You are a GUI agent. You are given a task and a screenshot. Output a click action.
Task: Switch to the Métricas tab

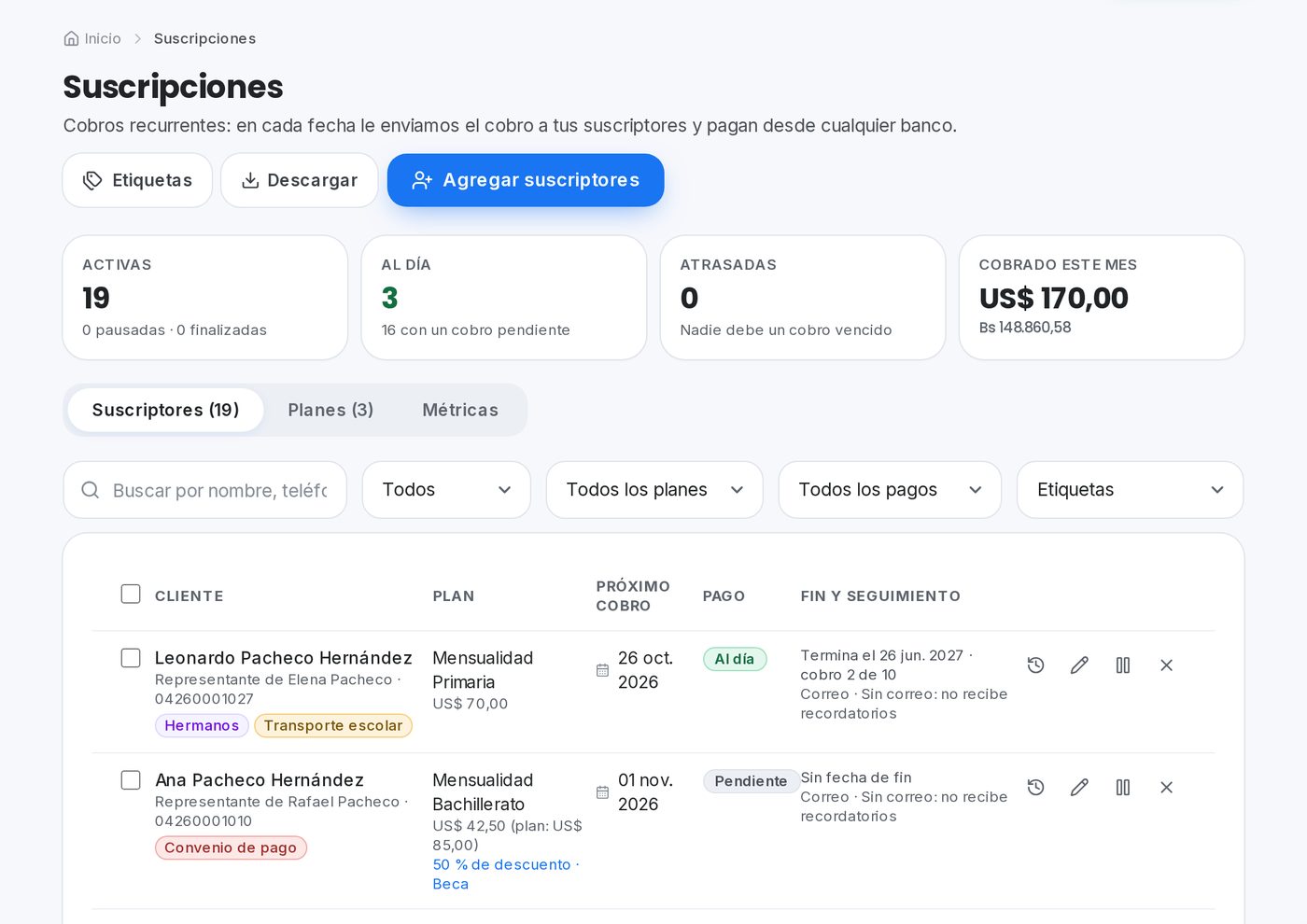460,410
